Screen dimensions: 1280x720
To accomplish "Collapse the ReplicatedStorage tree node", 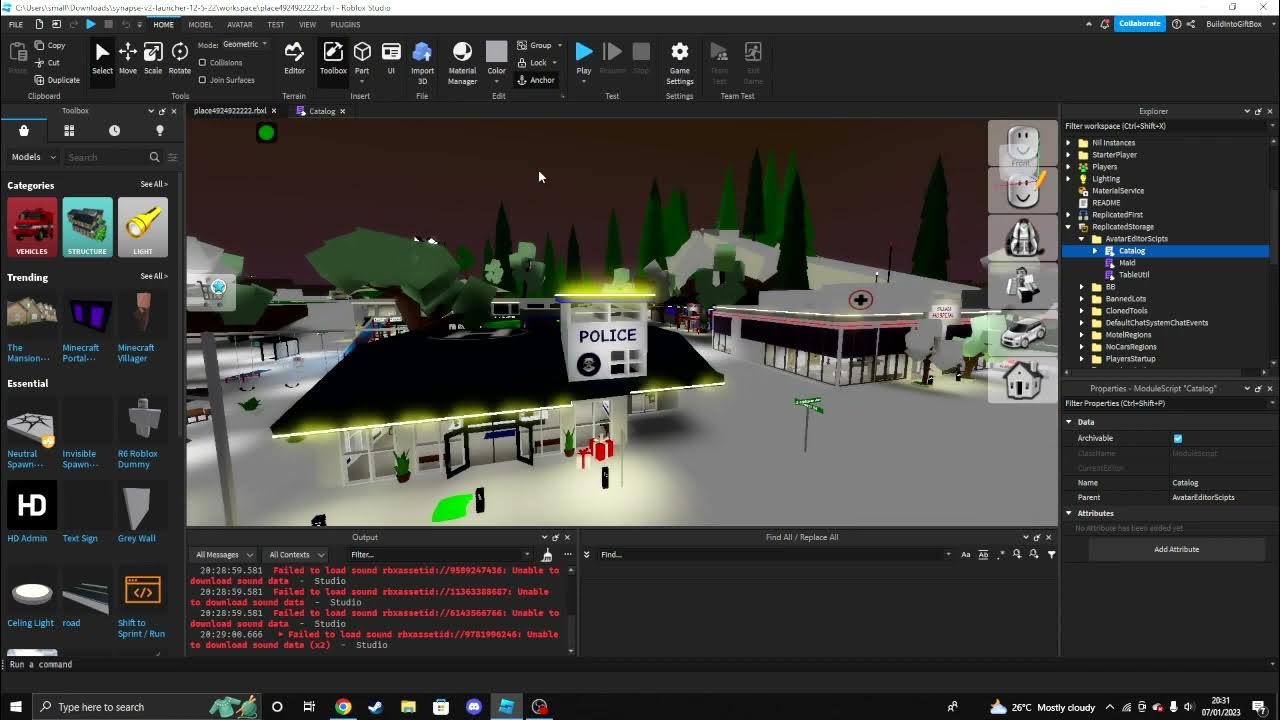I will (x=1068, y=227).
